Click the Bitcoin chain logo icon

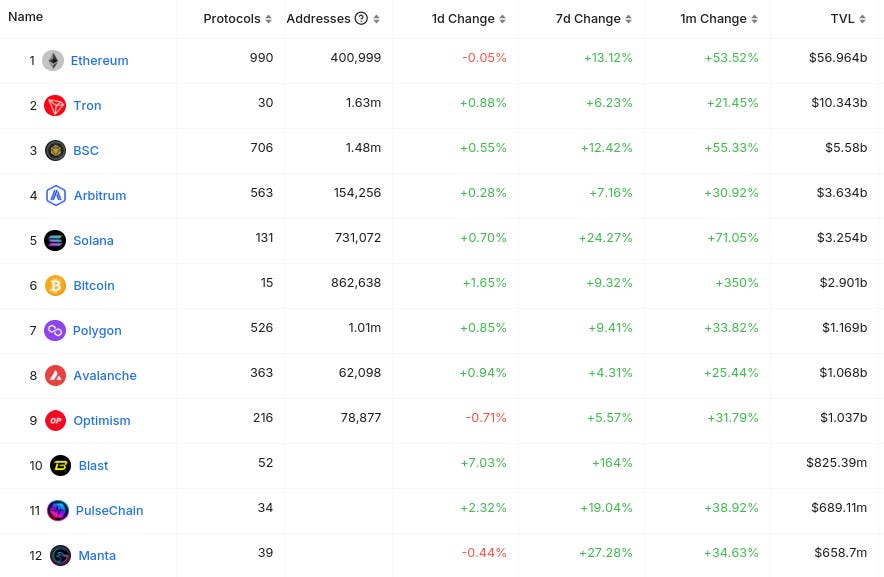coord(55,286)
